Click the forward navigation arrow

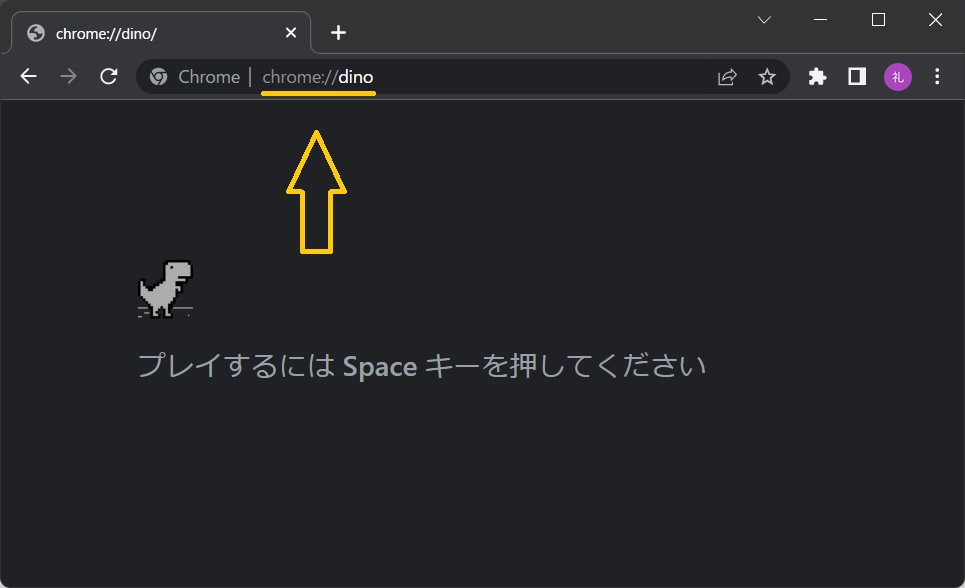(68, 76)
